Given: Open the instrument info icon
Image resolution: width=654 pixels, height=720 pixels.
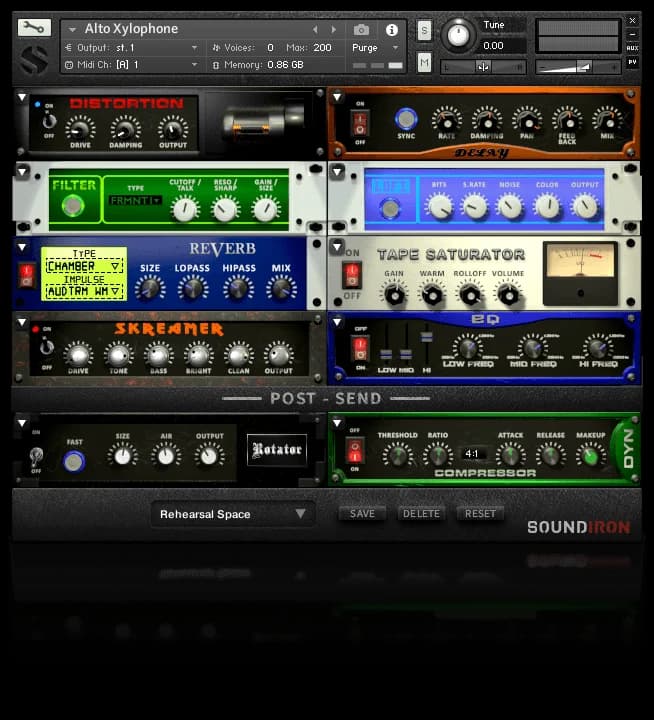Looking at the screenshot, I should pyautogui.click(x=391, y=30).
